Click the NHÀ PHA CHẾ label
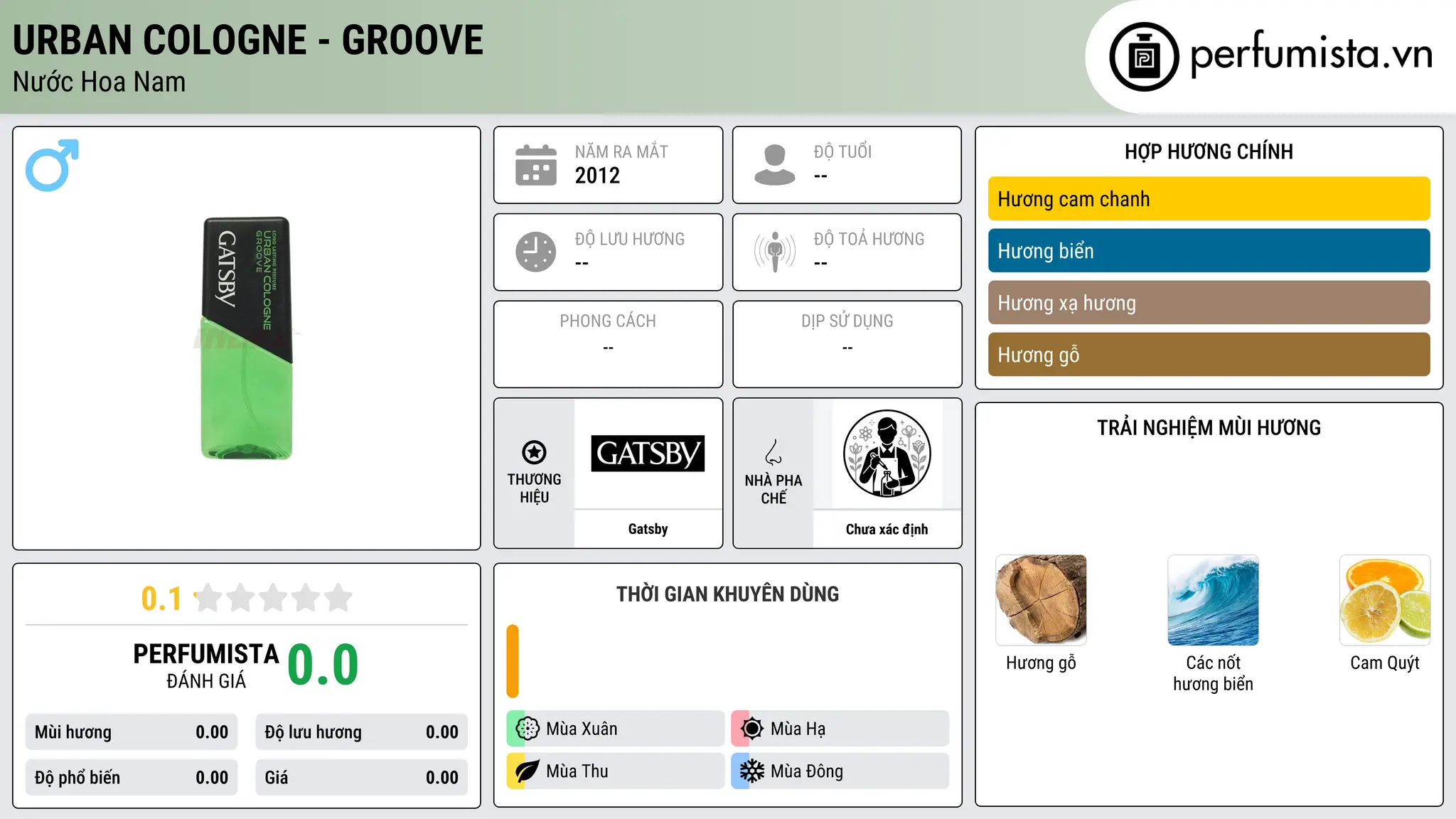 (x=773, y=489)
